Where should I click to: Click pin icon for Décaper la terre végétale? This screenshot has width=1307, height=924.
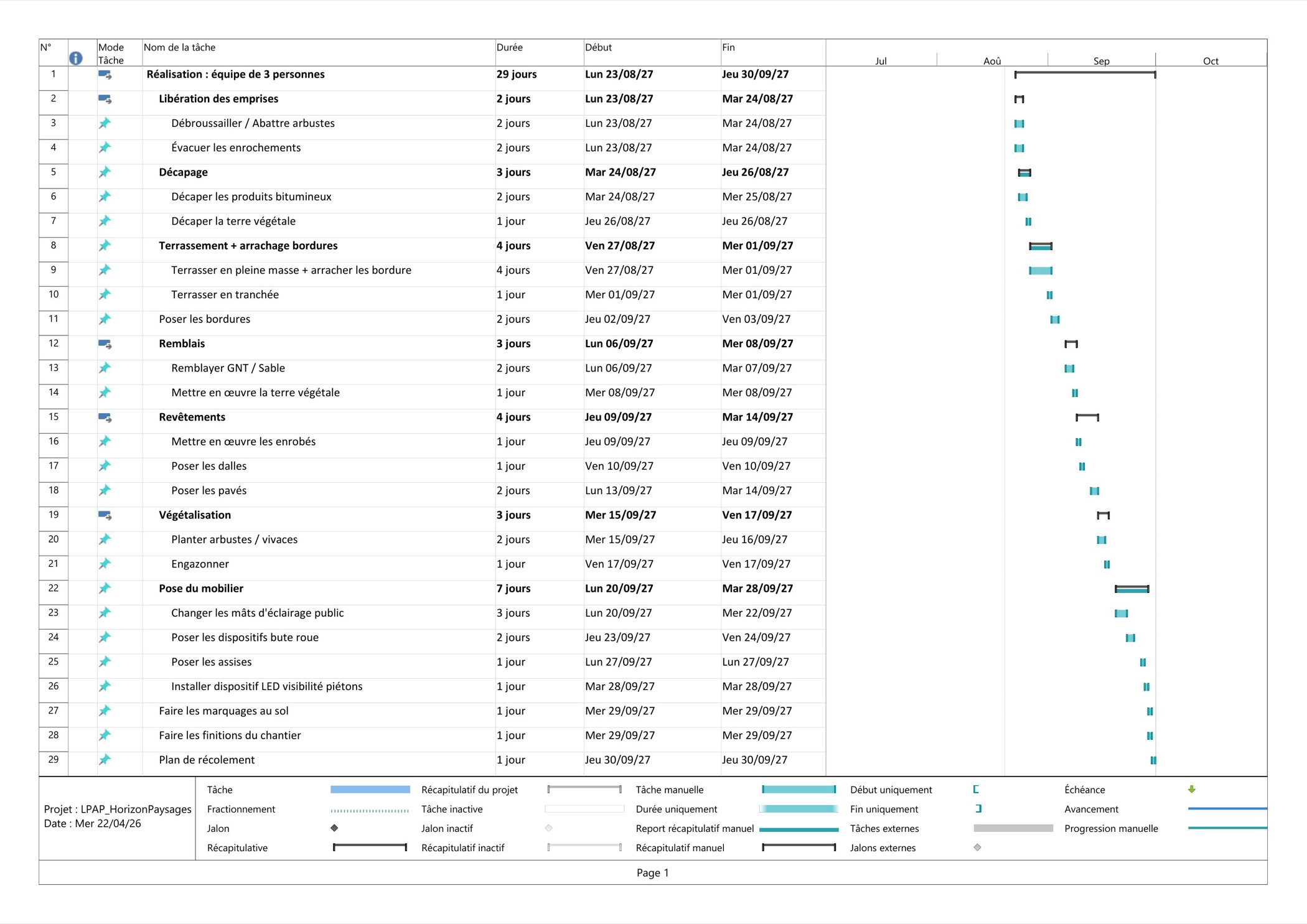(105, 221)
